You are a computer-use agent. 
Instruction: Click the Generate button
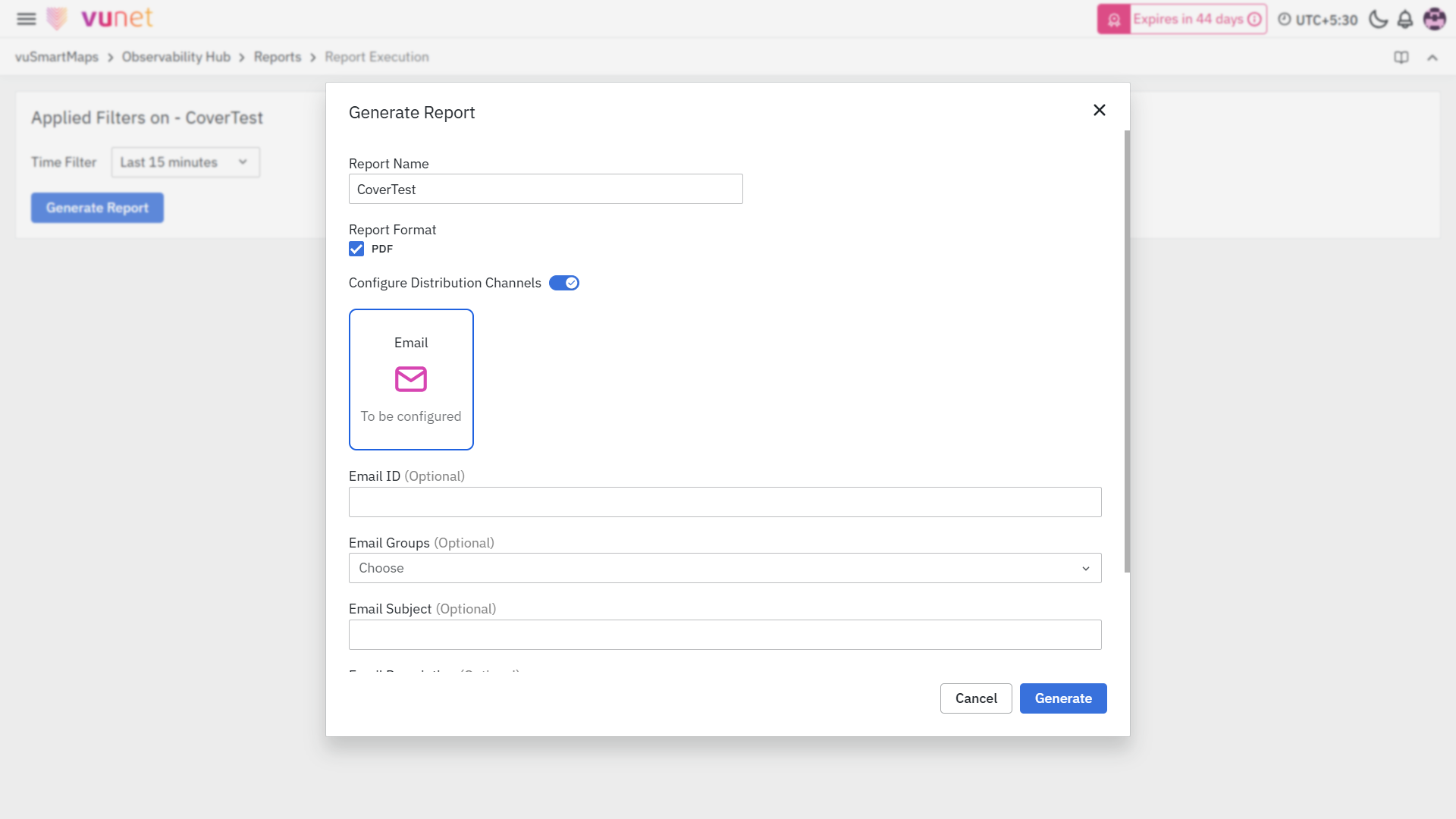pos(1062,698)
